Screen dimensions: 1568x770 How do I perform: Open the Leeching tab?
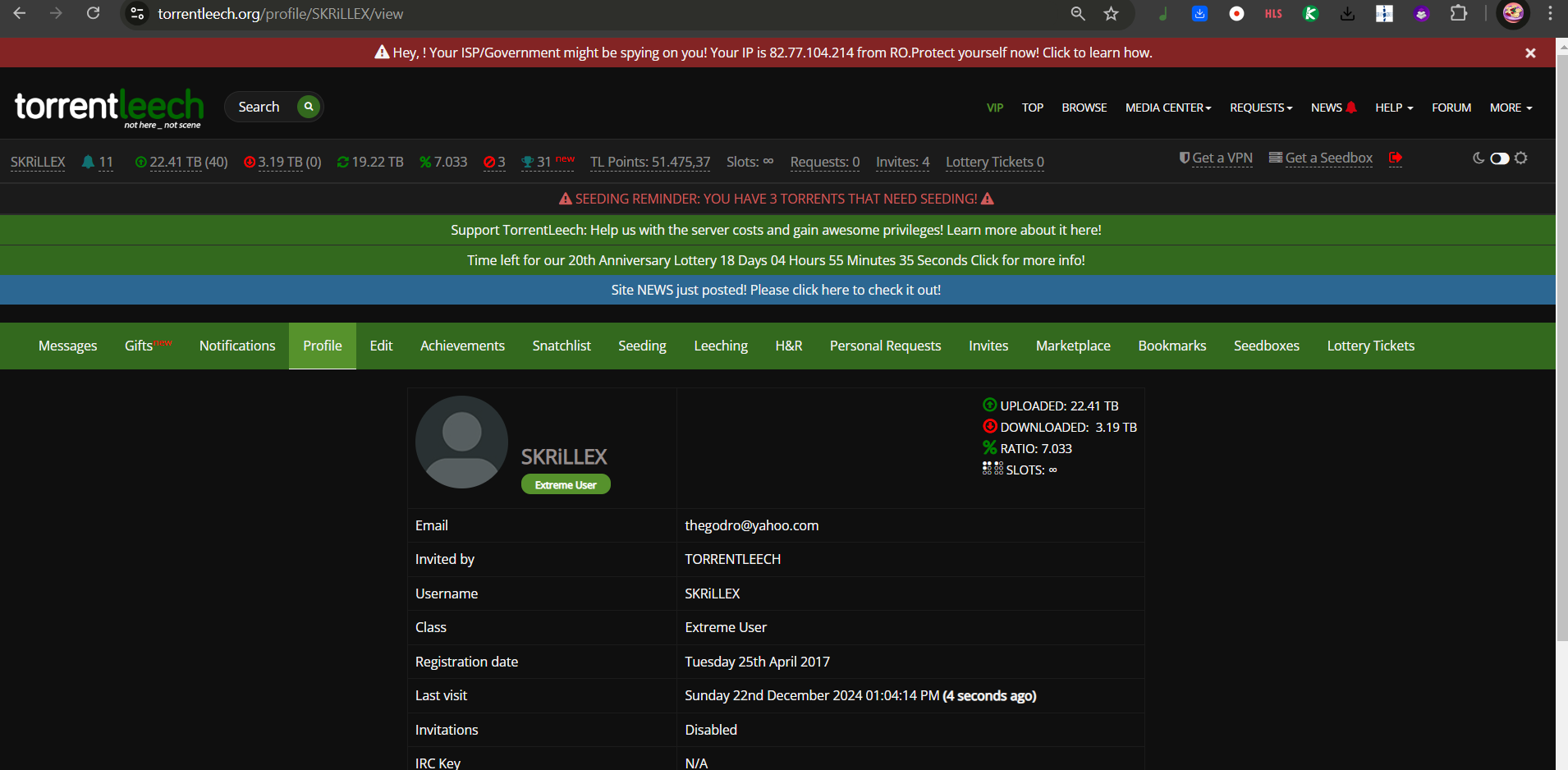[x=721, y=346]
